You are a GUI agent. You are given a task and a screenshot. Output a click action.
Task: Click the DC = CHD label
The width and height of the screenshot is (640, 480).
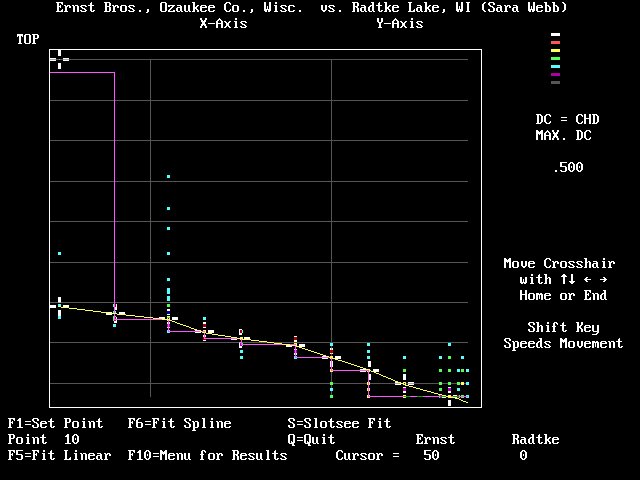568,119
